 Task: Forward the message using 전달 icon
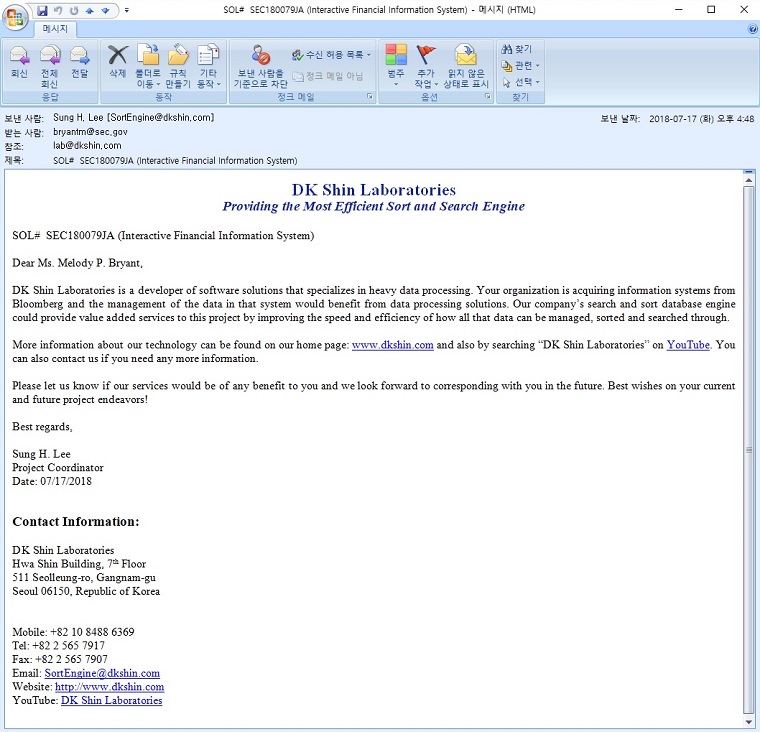tap(79, 62)
